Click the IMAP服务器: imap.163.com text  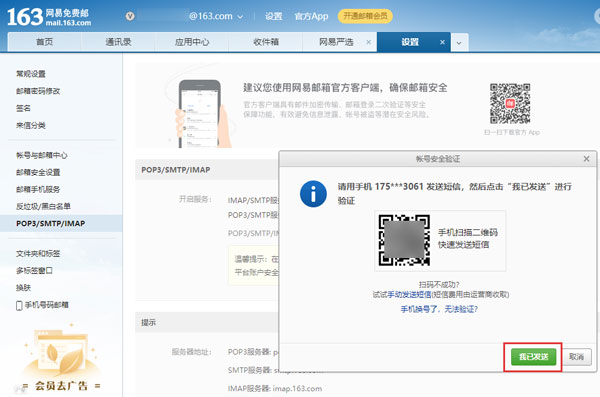pyautogui.click(x=275, y=389)
